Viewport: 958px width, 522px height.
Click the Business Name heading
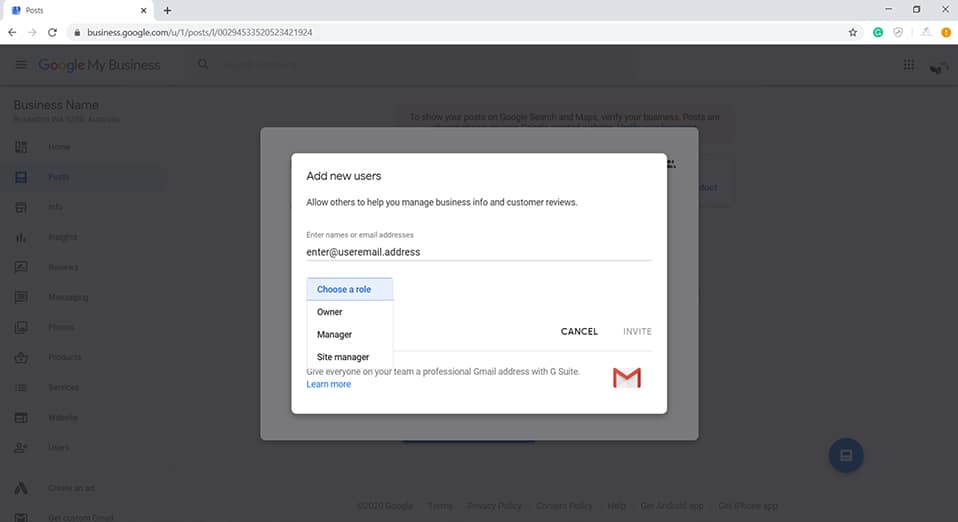pyautogui.click(x=56, y=105)
